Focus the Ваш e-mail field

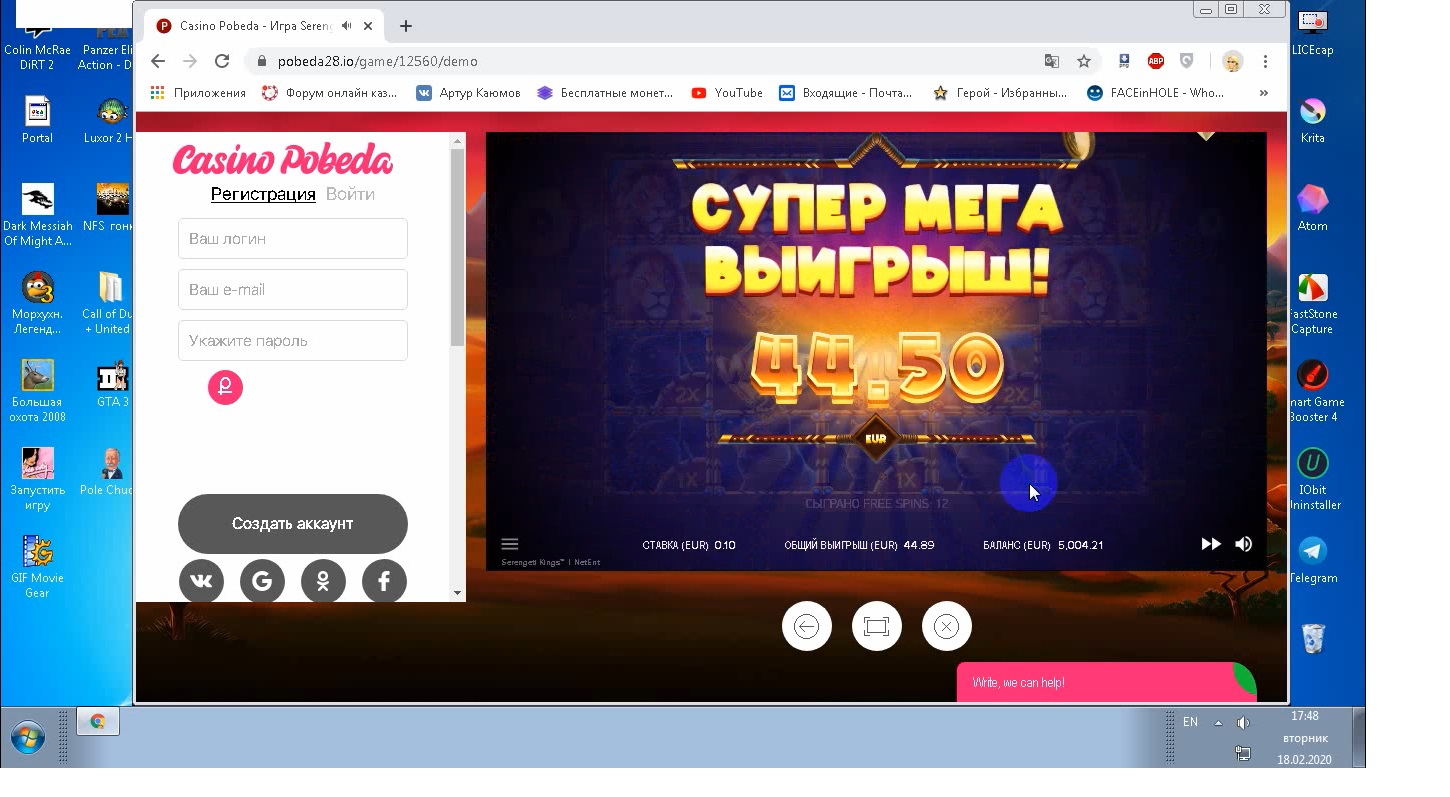pos(293,290)
